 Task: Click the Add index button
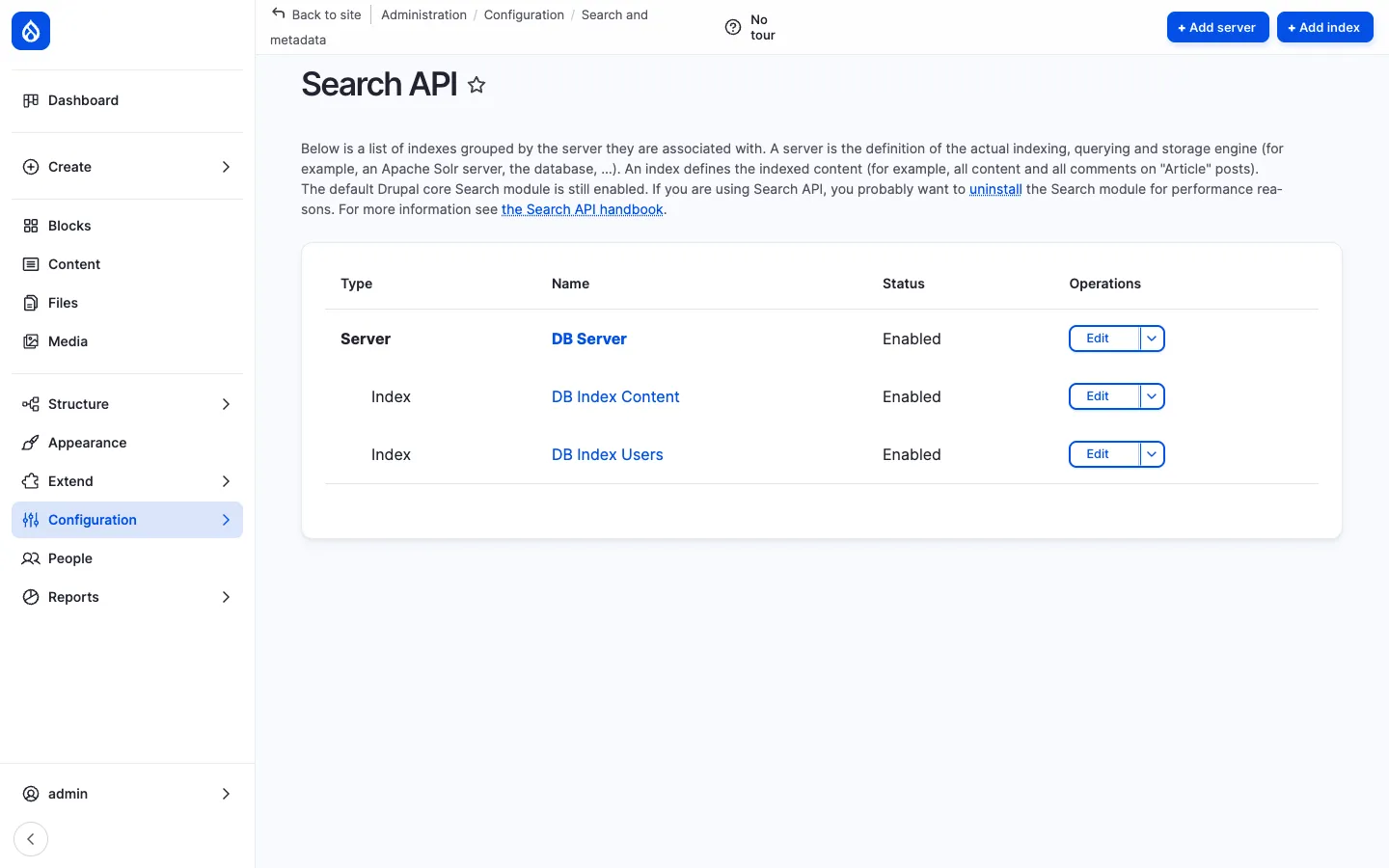1324,27
